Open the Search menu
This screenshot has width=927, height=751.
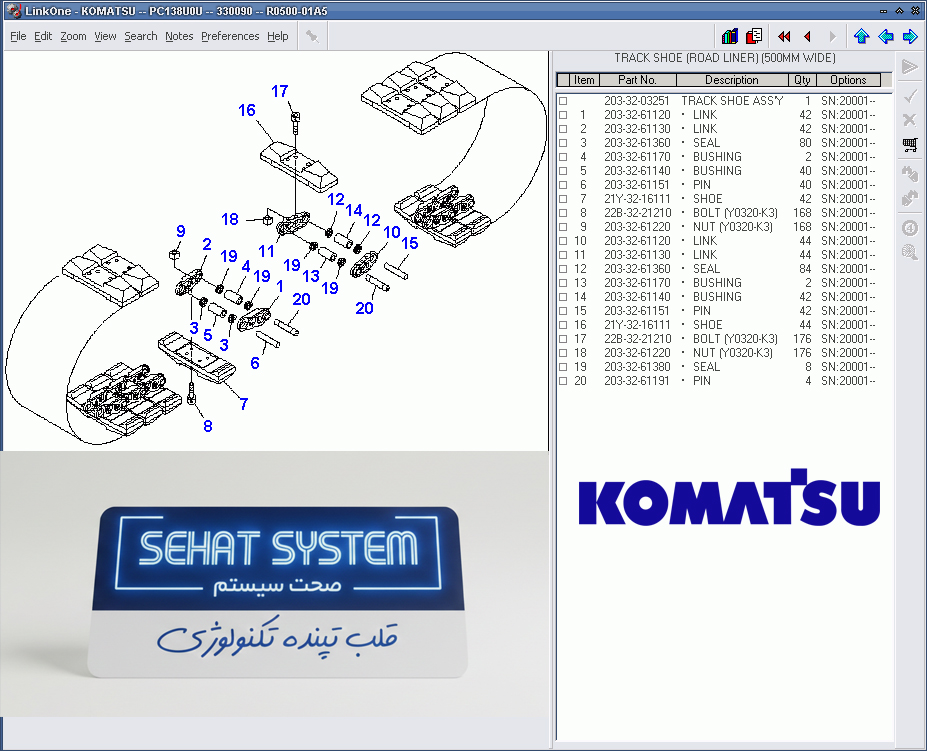coord(141,36)
